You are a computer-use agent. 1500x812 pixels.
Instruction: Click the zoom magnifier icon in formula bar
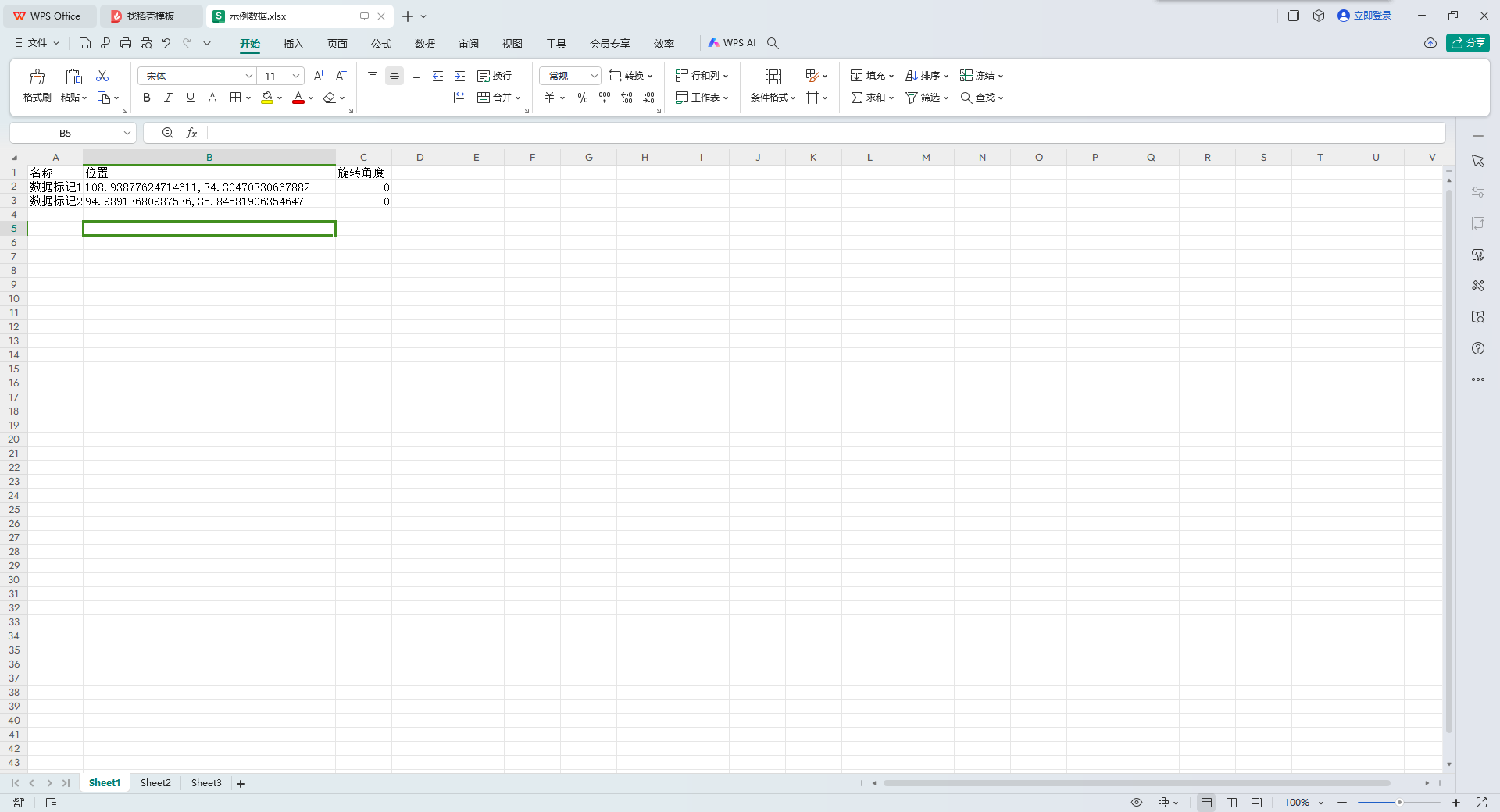click(x=168, y=134)
